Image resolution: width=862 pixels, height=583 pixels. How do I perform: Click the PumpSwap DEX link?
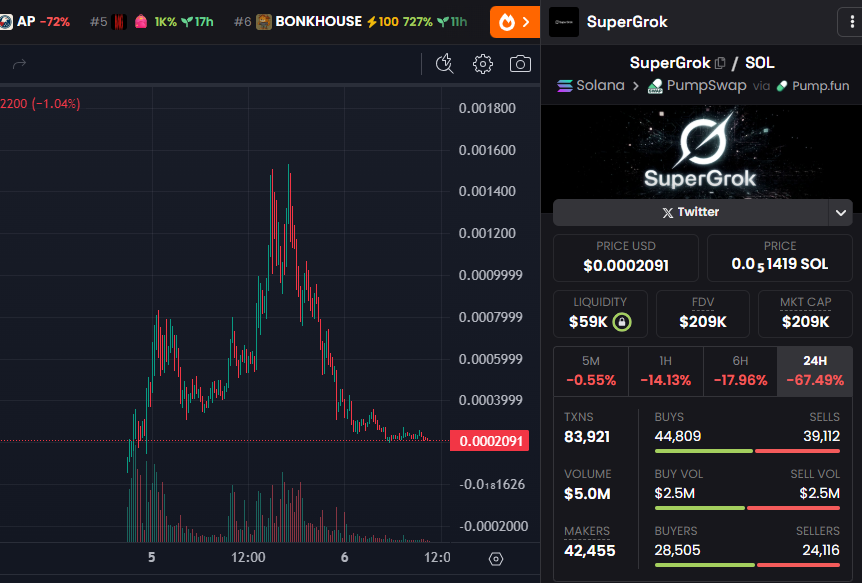697,86
